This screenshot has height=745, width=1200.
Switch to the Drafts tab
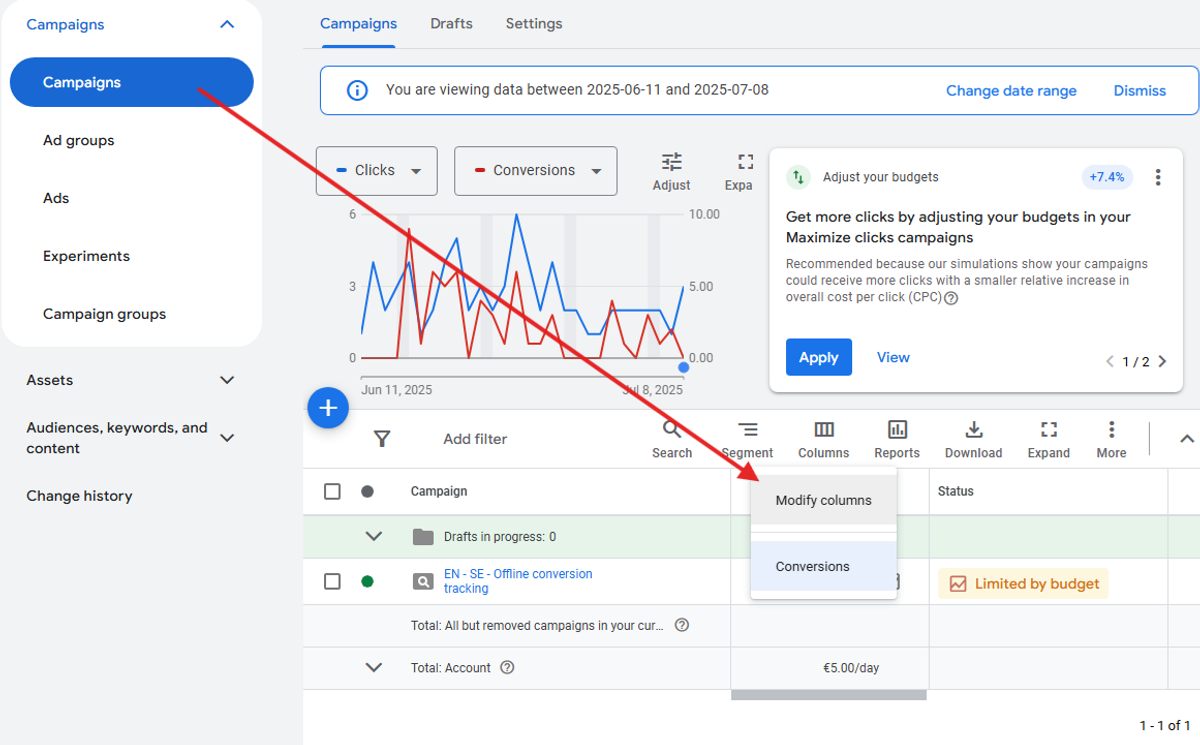tap(451, 23)
